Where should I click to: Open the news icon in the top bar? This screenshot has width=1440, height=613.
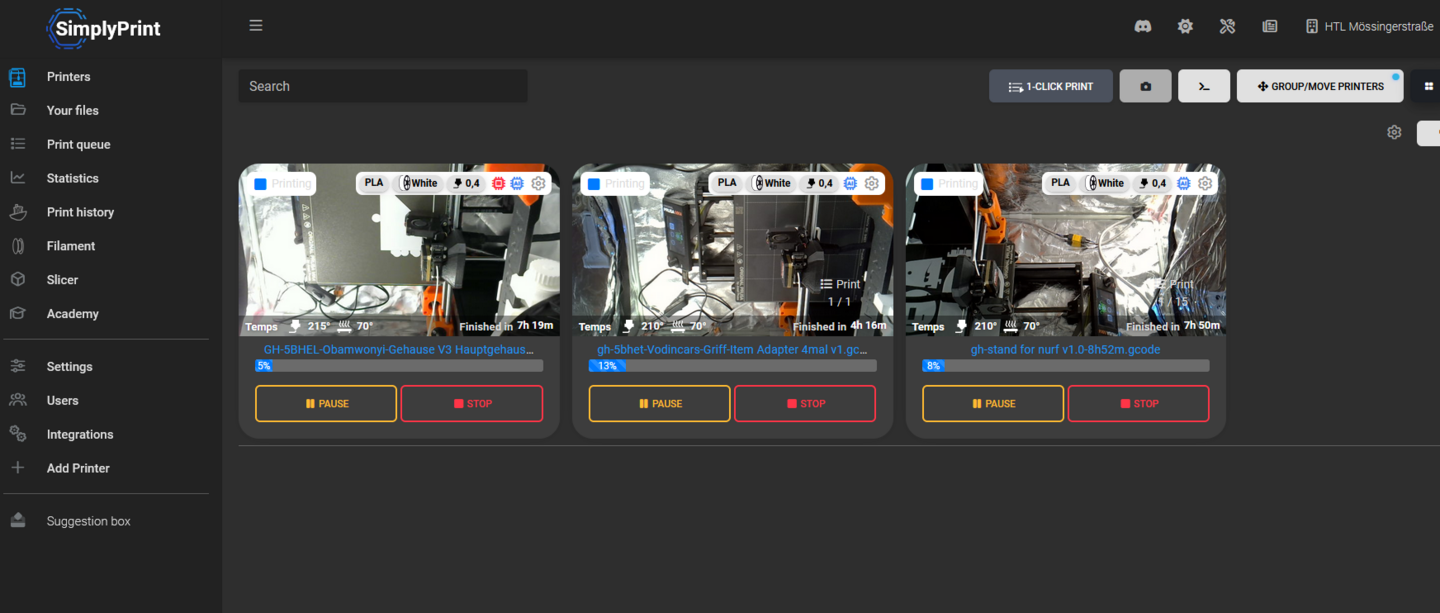click(x=1270, y=27)
